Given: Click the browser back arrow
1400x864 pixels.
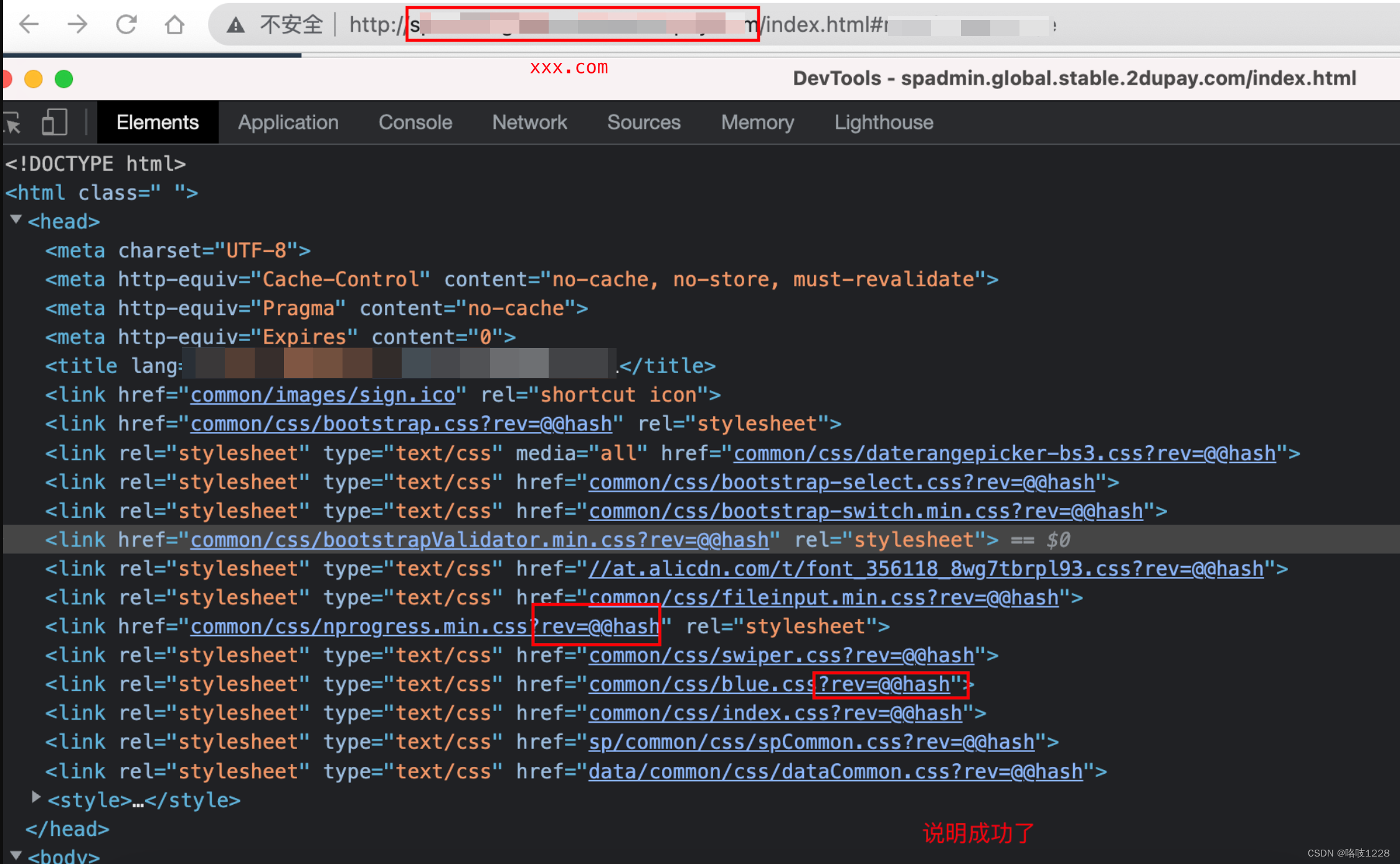Looking at the screenshot, I should click(29, 25).
